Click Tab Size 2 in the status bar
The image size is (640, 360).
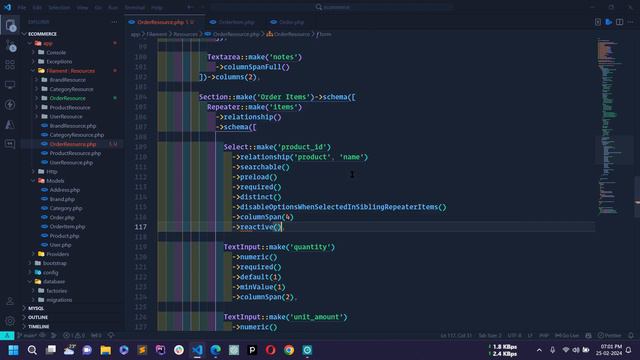tap(489, 336)
